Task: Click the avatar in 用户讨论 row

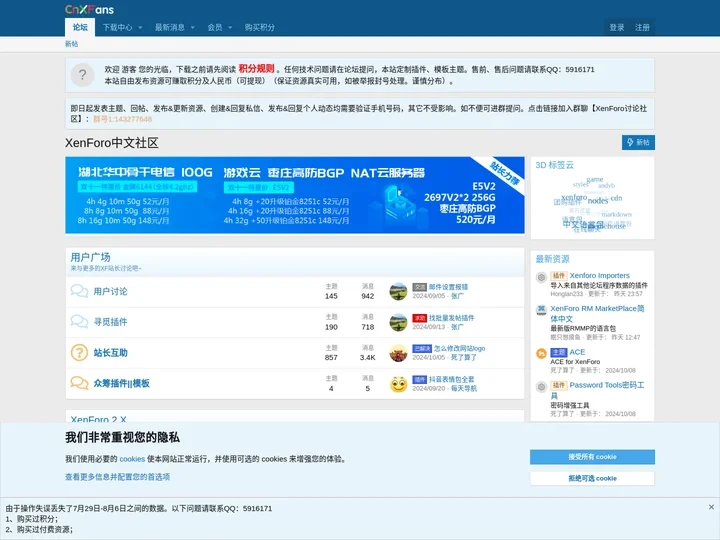Action: [398, 291]
